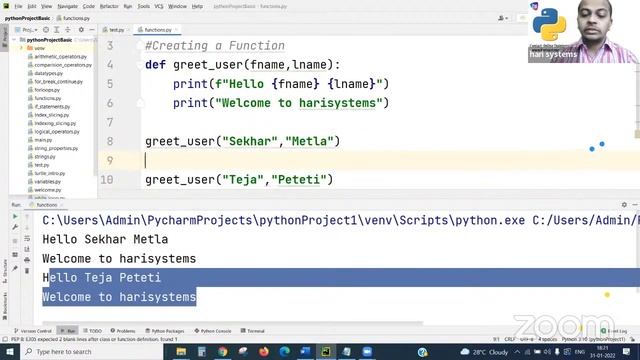This screenshot has width=640, height=360.
Task: Open the Python Console tool window
Action: point(213,331)
